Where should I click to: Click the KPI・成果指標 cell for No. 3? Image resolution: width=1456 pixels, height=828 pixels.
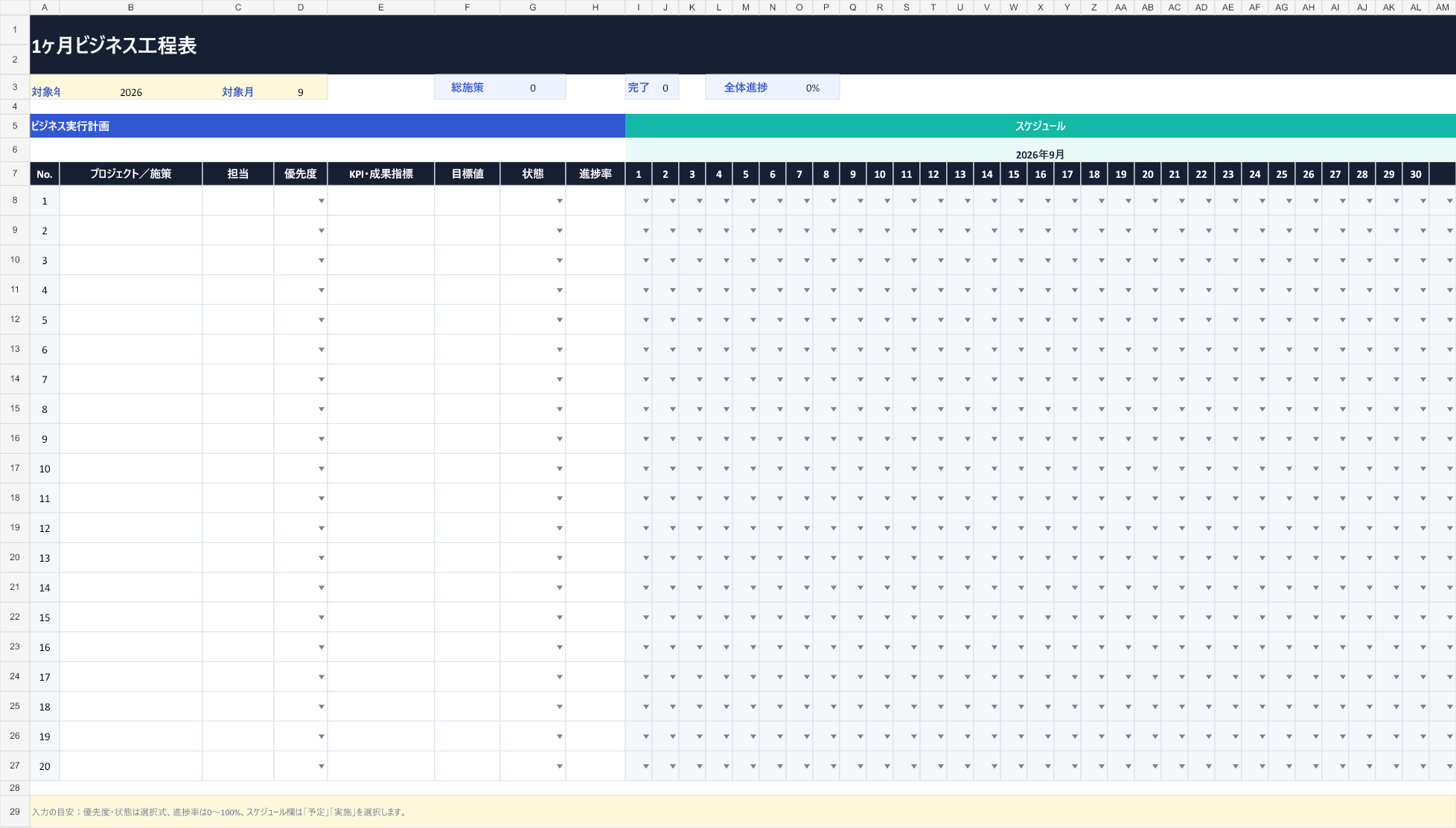pos(381,260)
